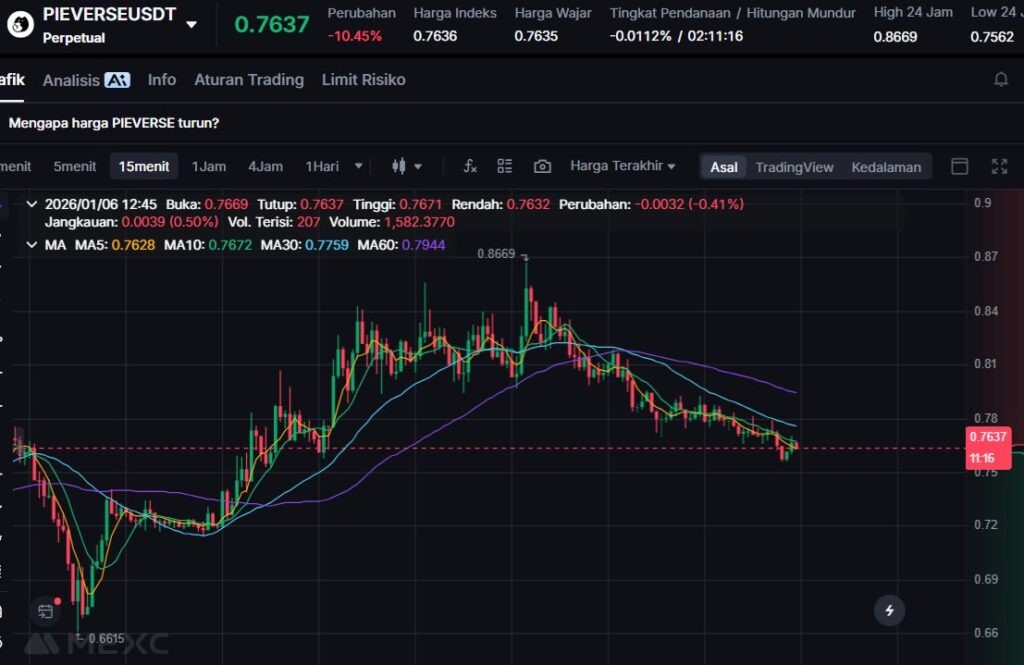The width and height of the screenshot is (1024, 665).
Task: Collapse the MA indicator legend row
Action: point(31,244)
